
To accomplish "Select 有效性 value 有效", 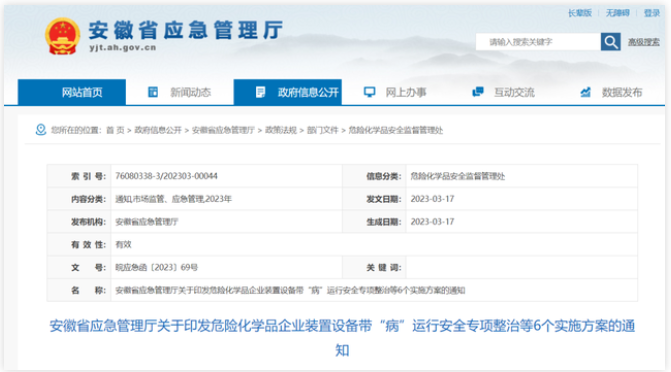I will [x=123, y=244].
